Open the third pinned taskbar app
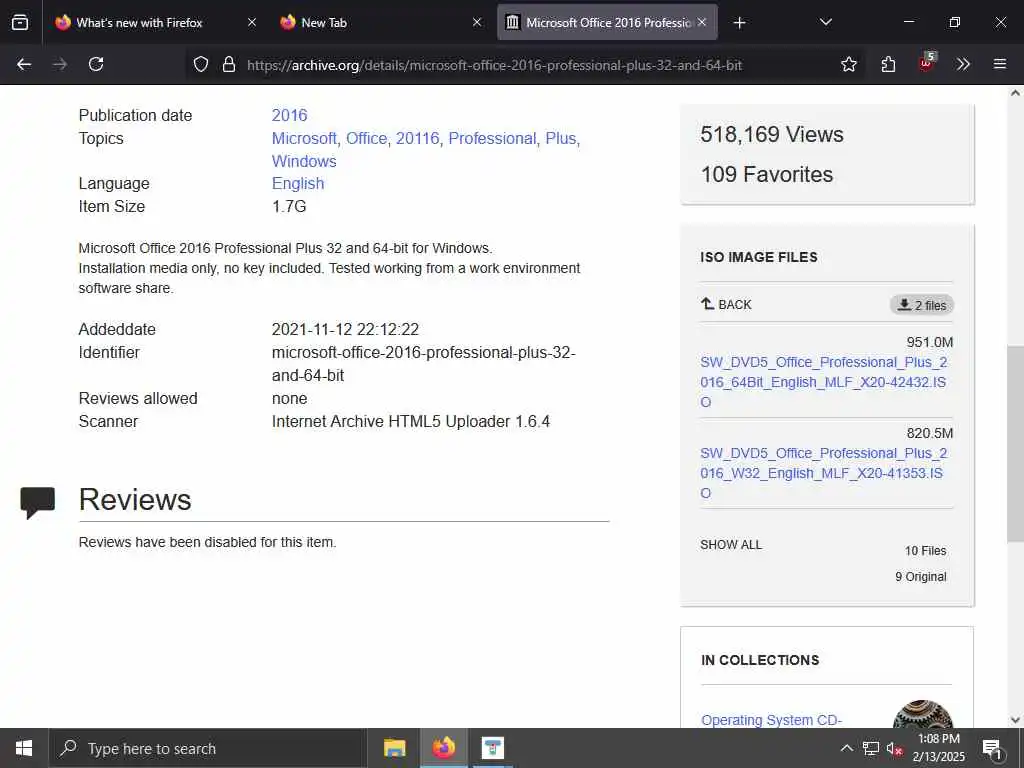Screen dimensions: 1024x768 [x=493, y=748]
